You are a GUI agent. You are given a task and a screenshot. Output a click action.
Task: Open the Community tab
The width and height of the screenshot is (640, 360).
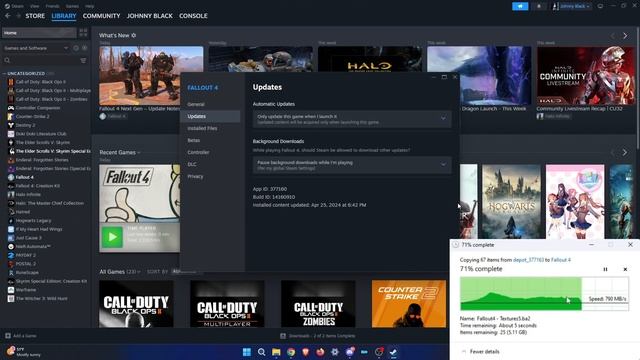pyautogui.click(x=101, y=16)
